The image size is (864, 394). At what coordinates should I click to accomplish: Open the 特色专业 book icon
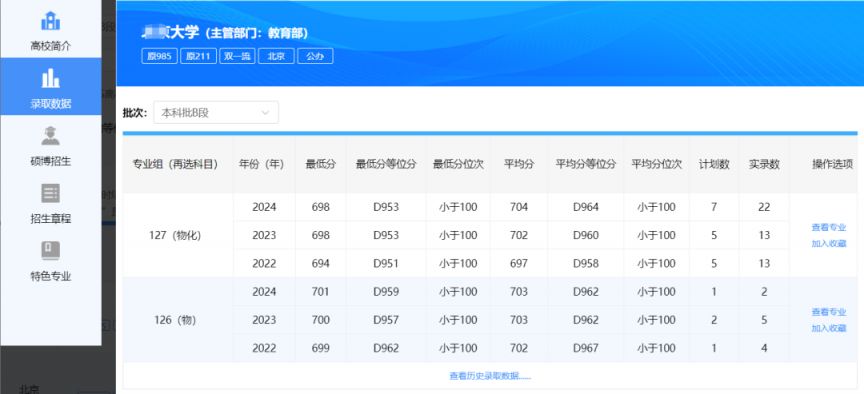51,251
